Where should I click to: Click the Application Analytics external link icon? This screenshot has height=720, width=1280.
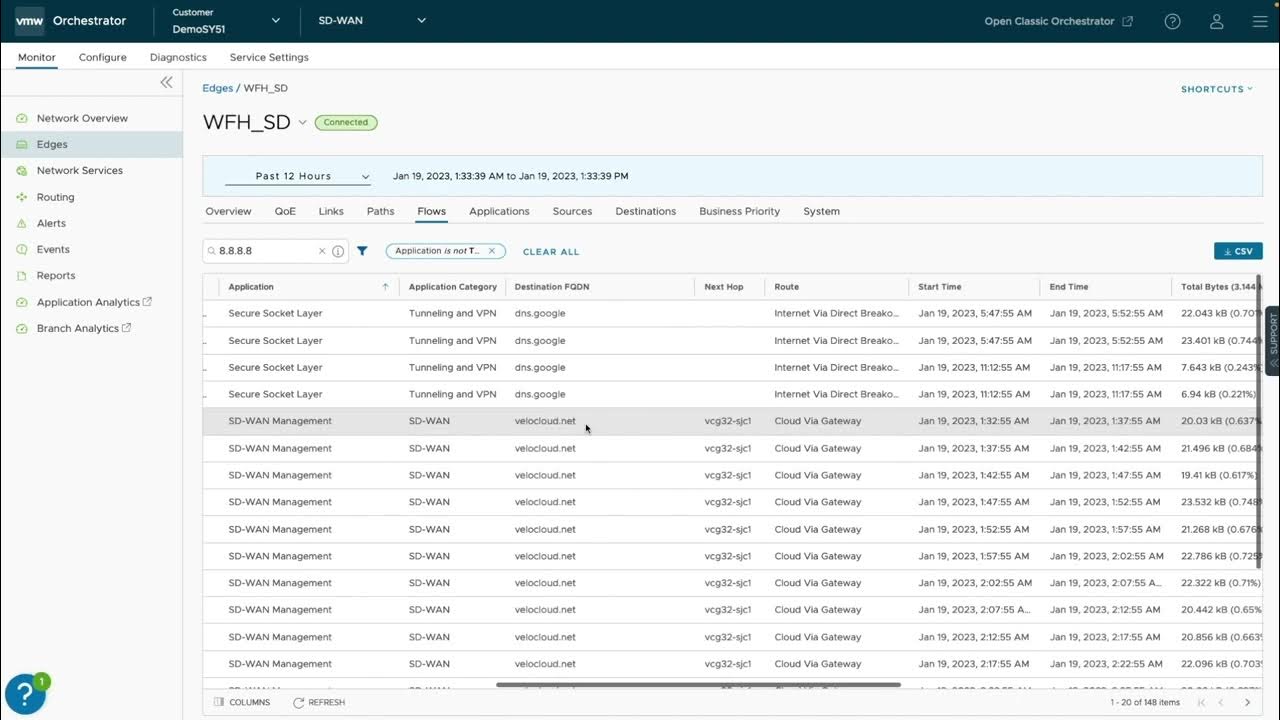[148, 301]
